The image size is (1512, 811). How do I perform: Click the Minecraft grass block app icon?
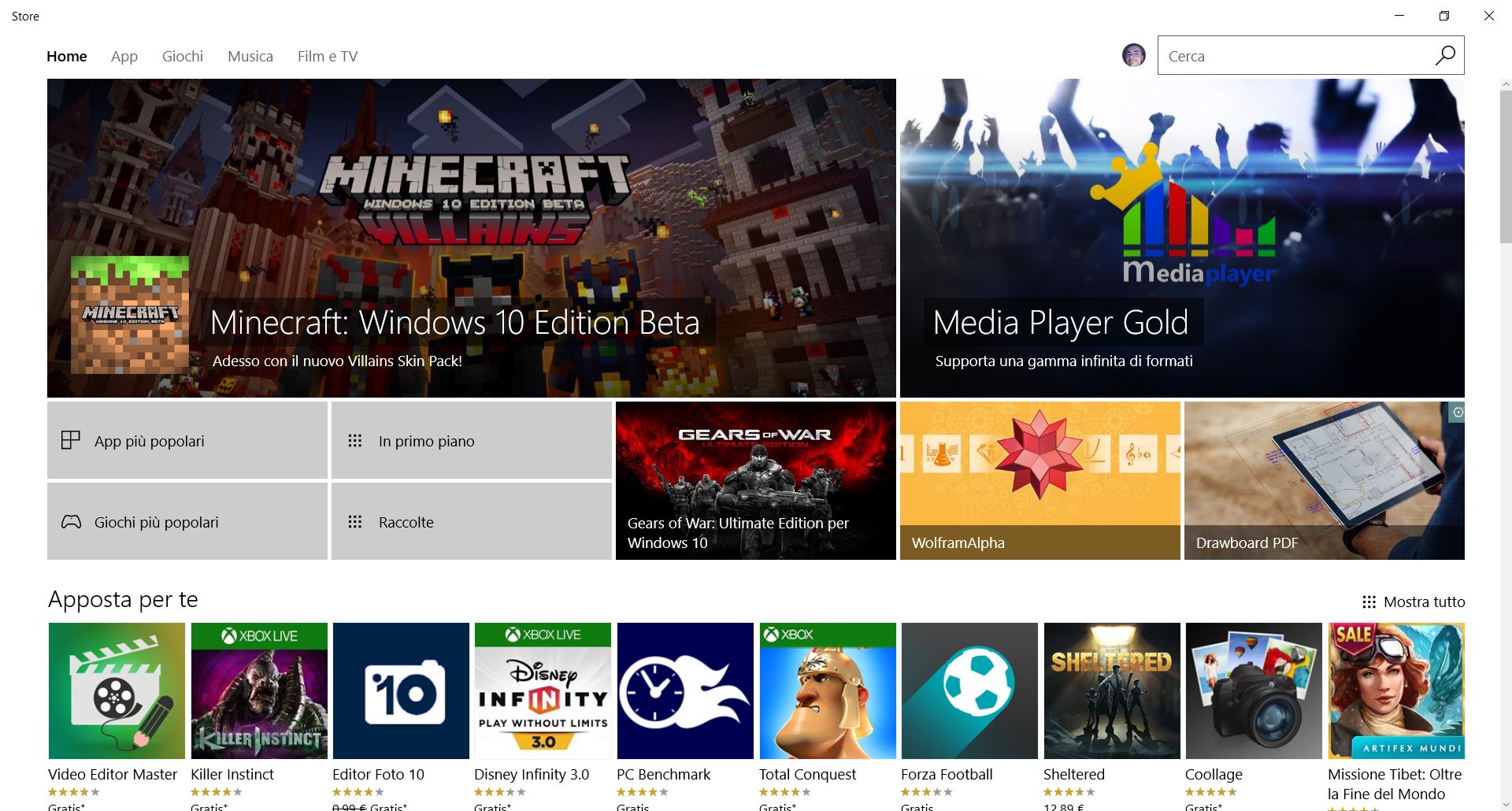(x=130, y=314)
